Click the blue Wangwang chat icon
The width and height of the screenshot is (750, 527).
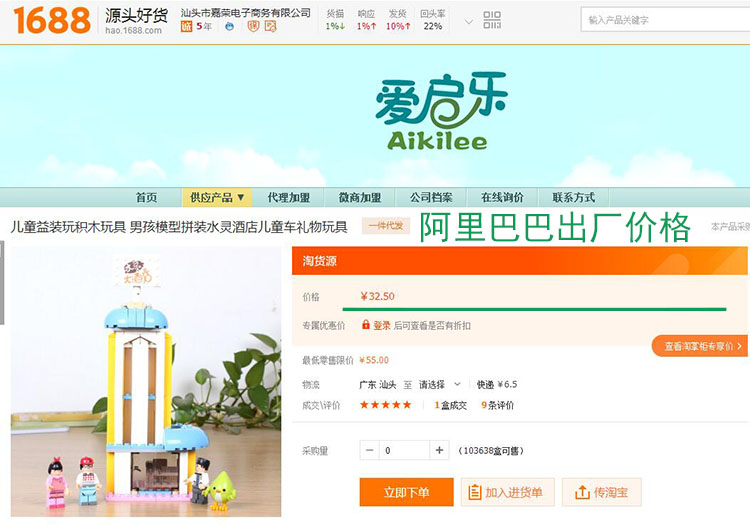(x=230, y=26)
